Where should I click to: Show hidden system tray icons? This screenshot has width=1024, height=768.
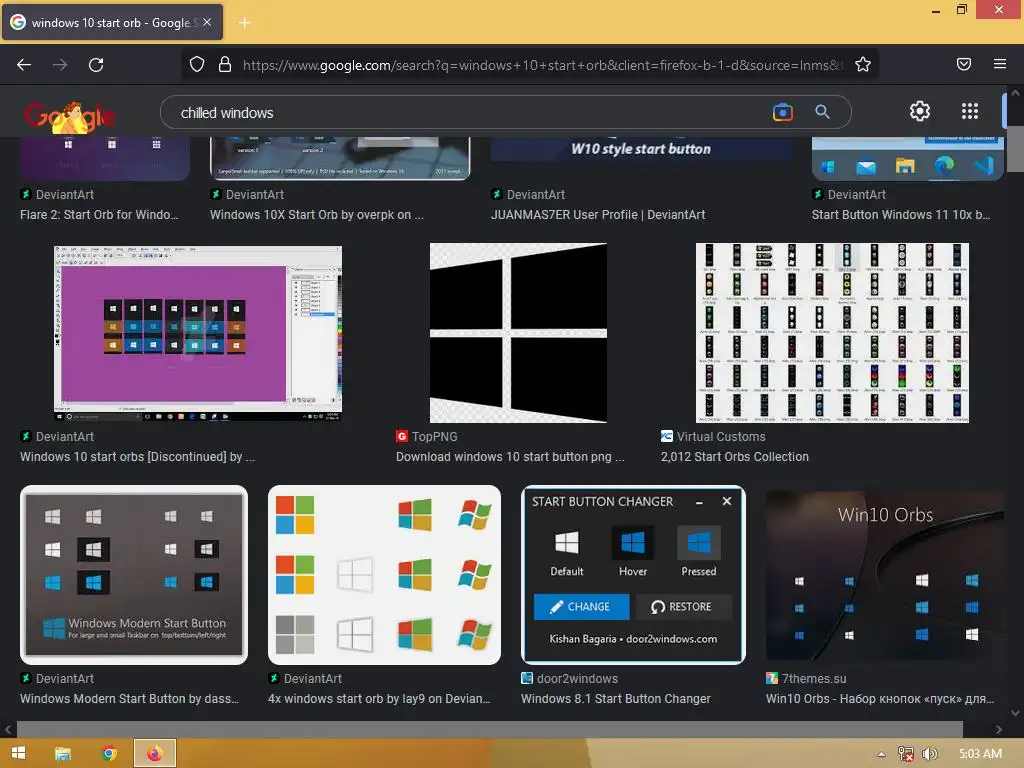881,754
